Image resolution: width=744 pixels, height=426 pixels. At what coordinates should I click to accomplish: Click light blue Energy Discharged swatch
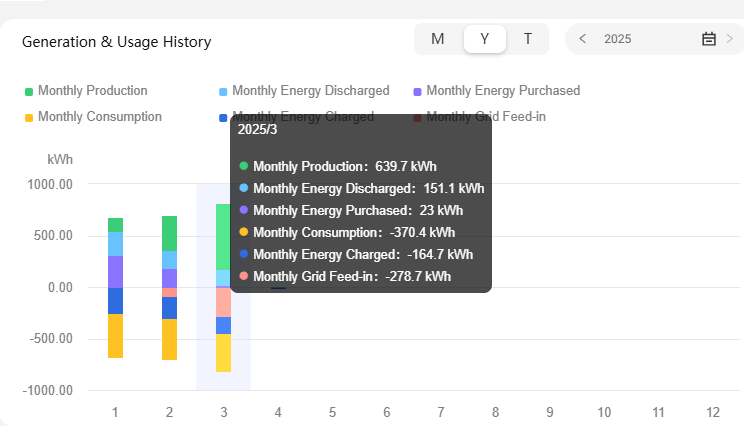pos(223,92)
